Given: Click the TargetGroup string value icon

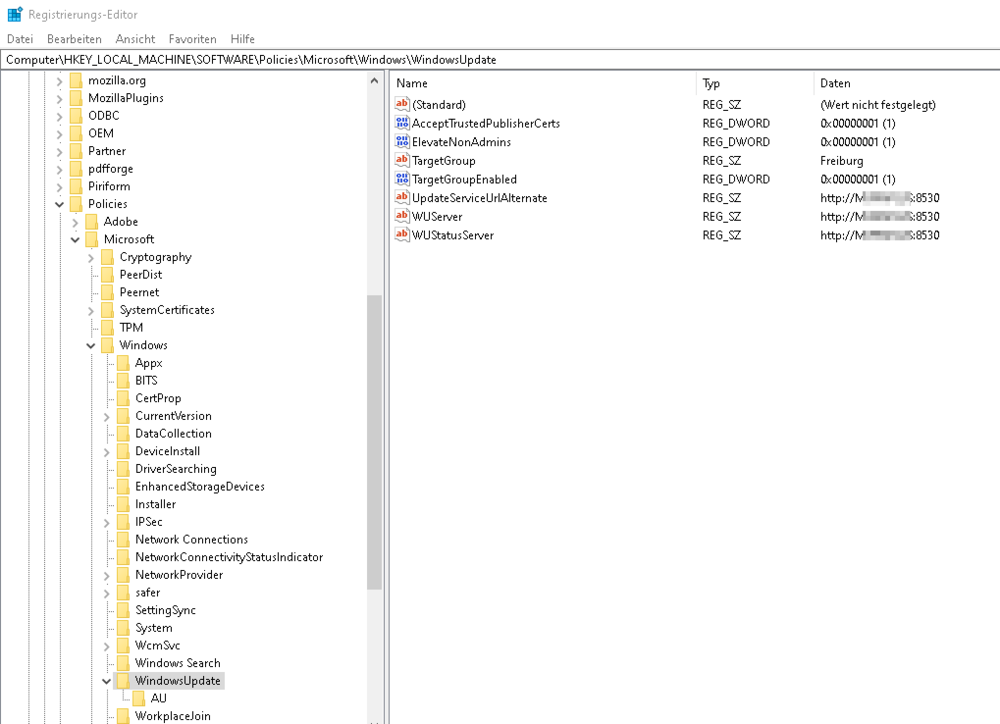Looking at the screenshot, I should (403, 161).
